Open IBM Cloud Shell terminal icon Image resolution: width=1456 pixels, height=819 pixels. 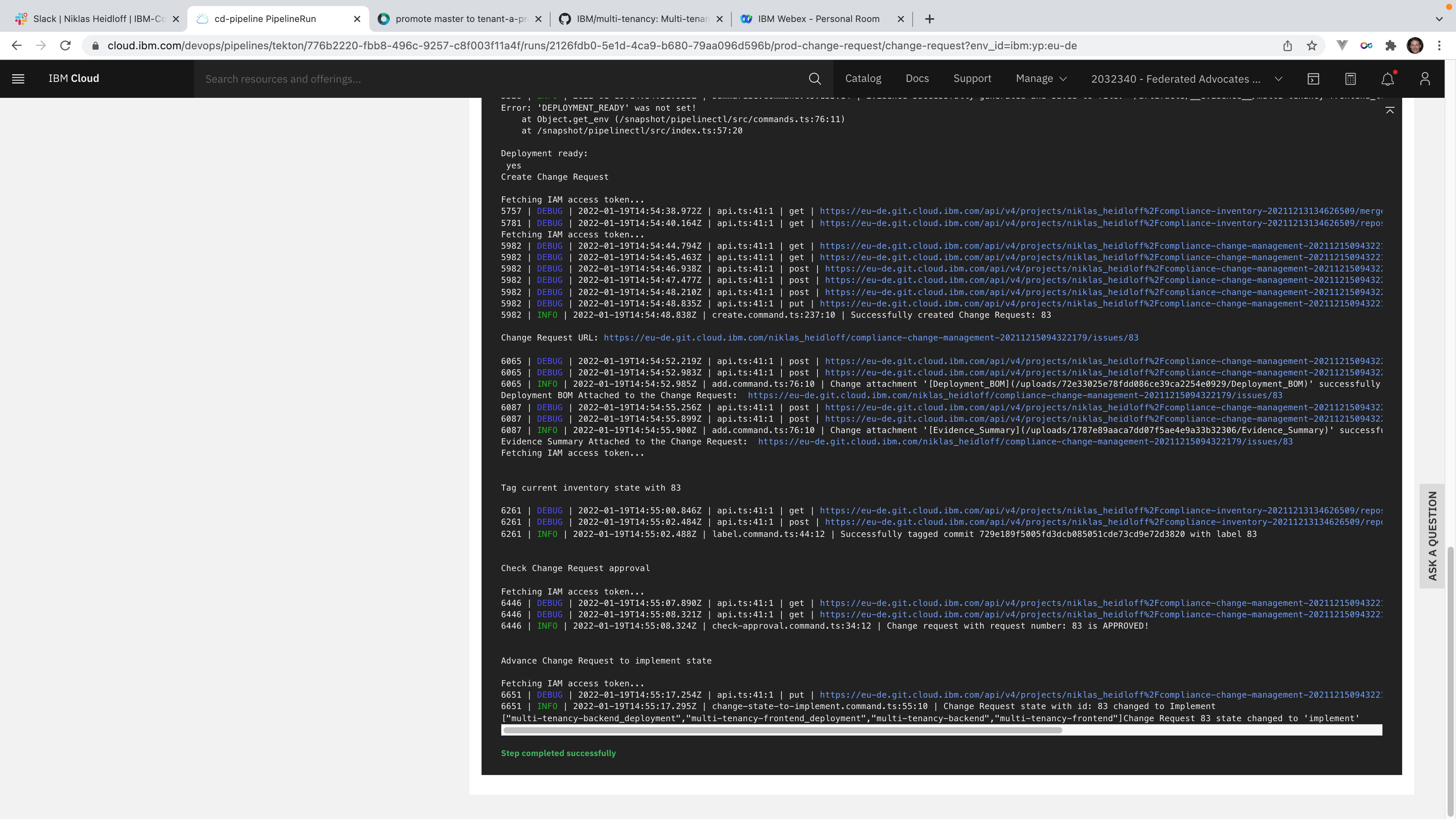[1313, 78]
